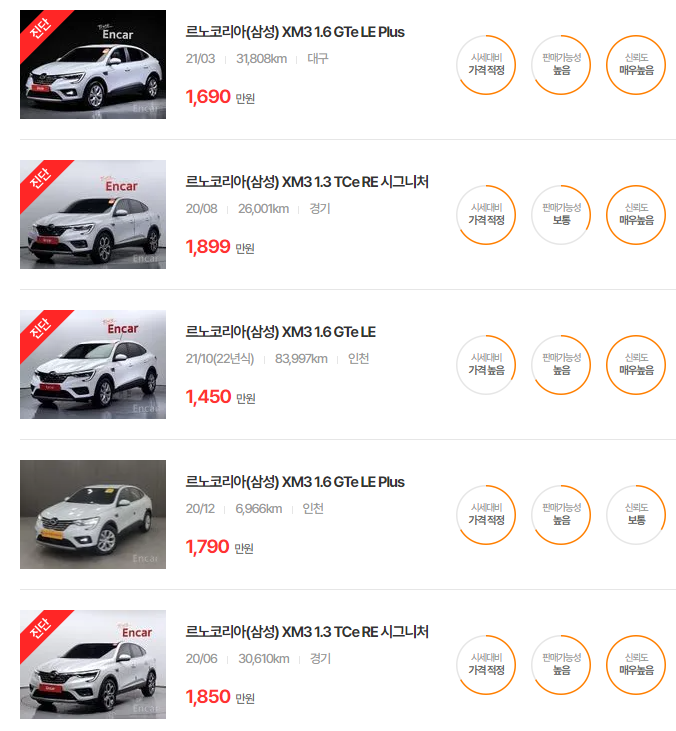Image resolution: width=676 pixels, height=731 pixels.
Task: Open the 30,610km XM3 1.3 TCe RE 시그니처 title
Action: coord(307,632)
